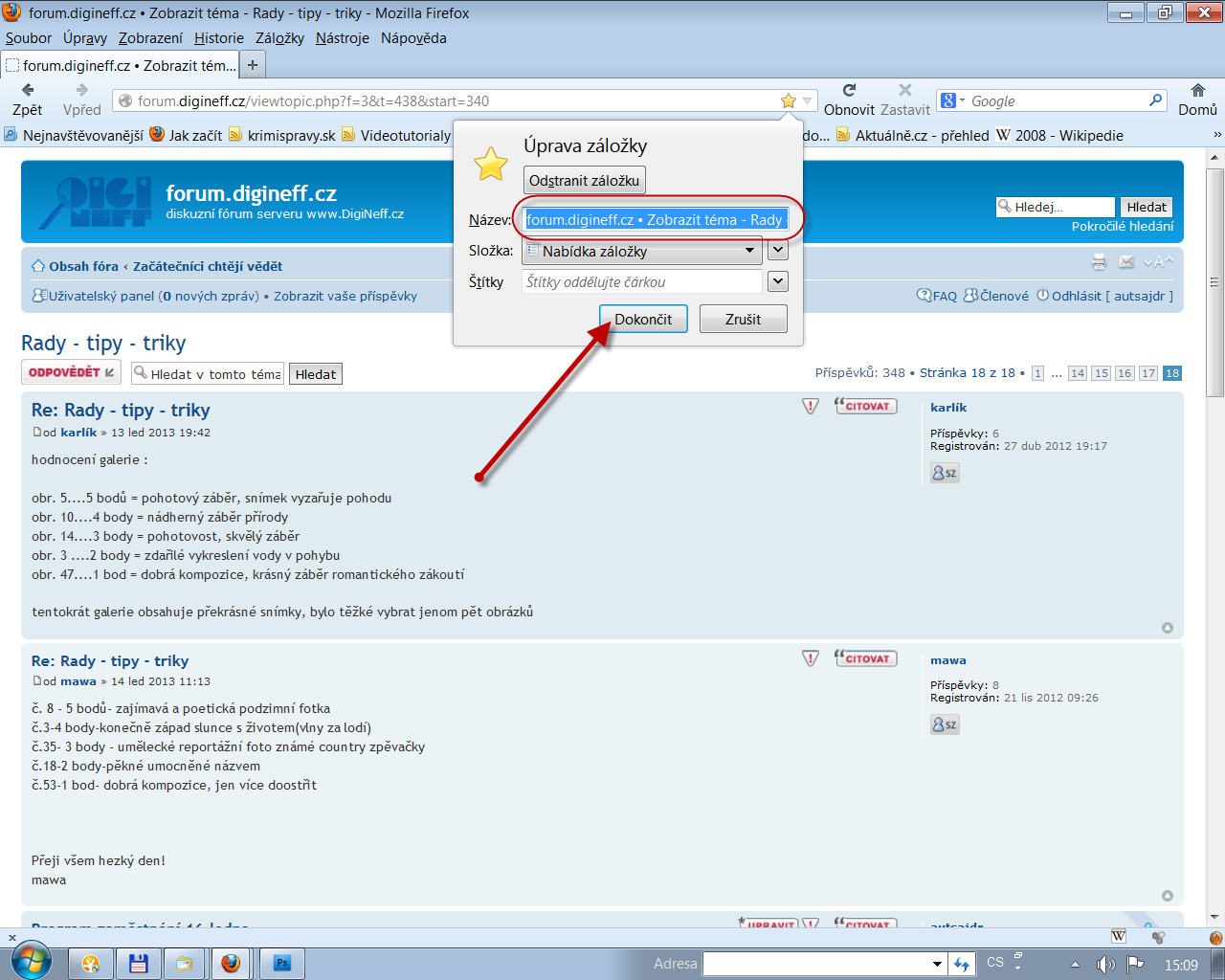The height and width of the screenshot is (980, 1225).
Task: Expand the folder tree arrow beside Složka
Action: [x=778, y=251]
